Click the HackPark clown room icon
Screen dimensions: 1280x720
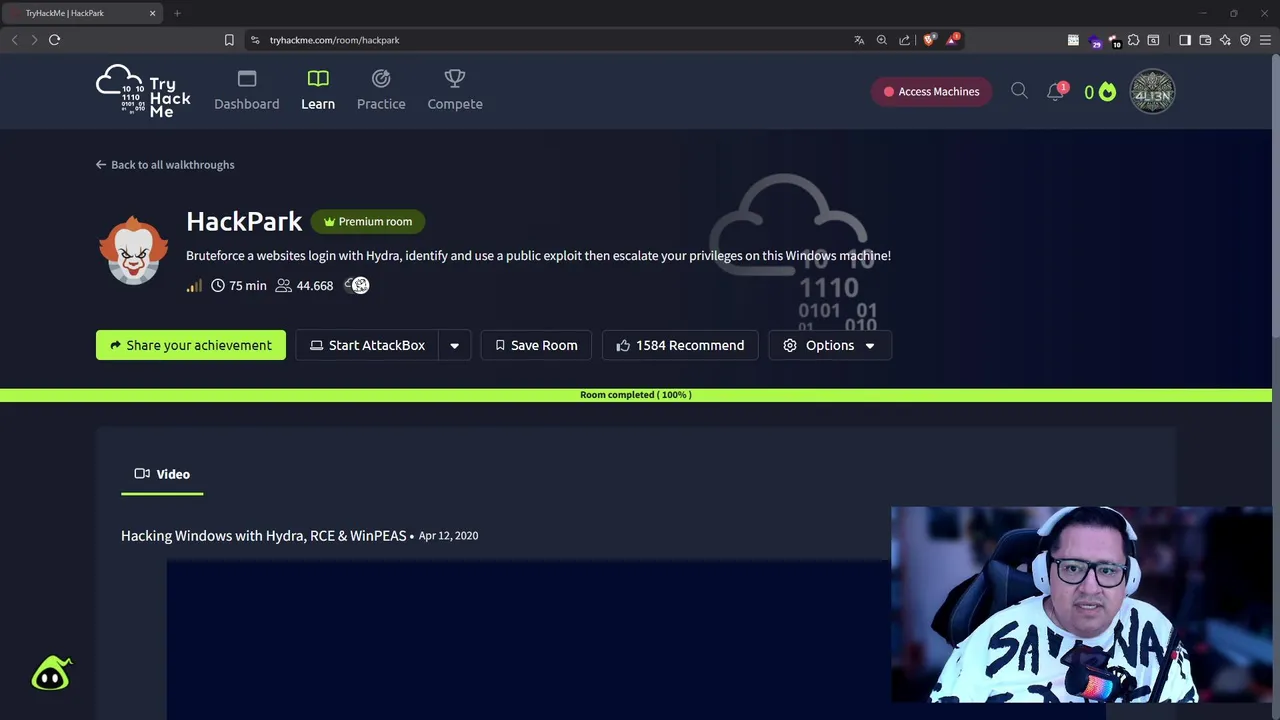point(133,250)
